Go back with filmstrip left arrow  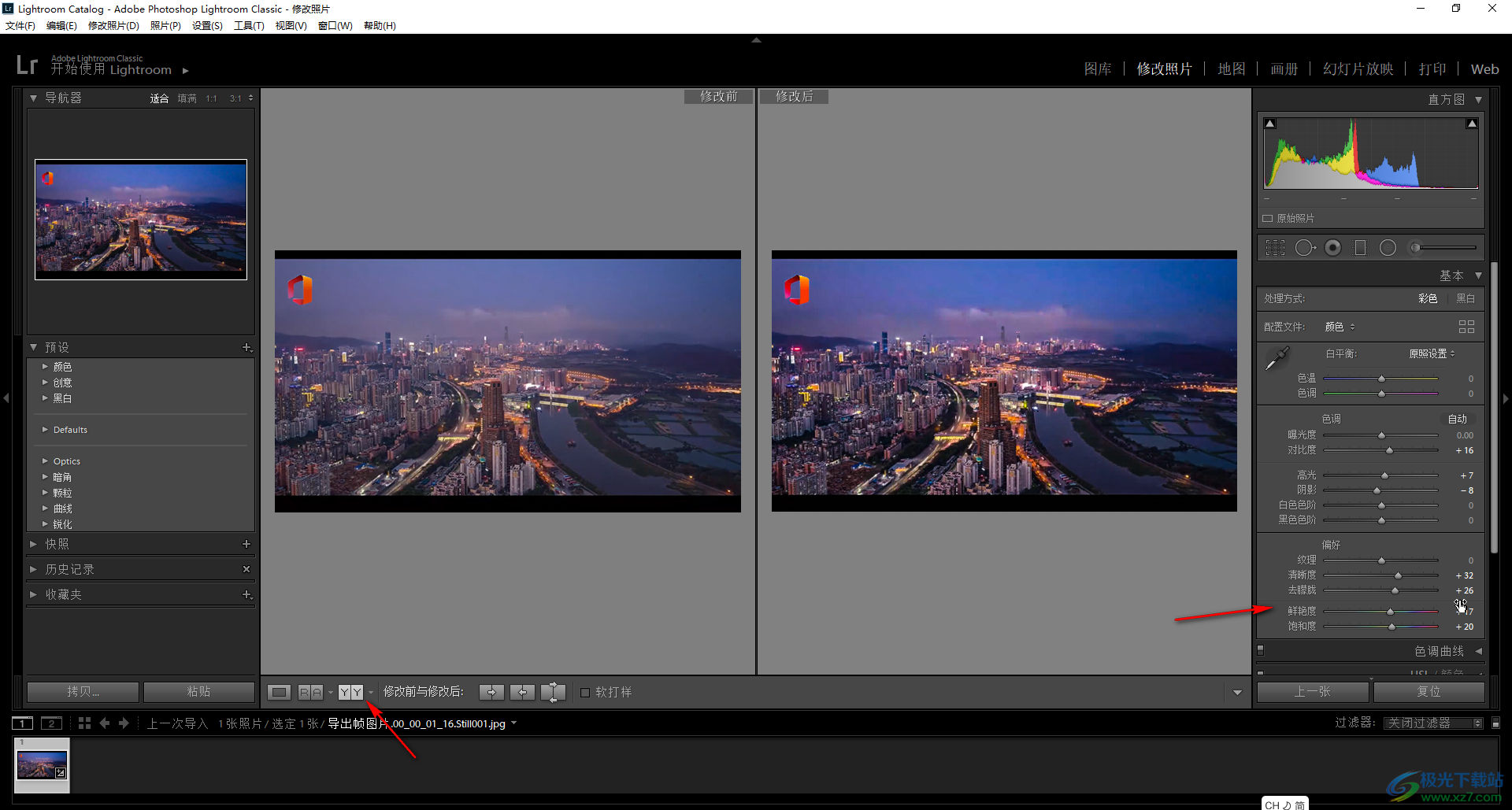tap(105, 723)
